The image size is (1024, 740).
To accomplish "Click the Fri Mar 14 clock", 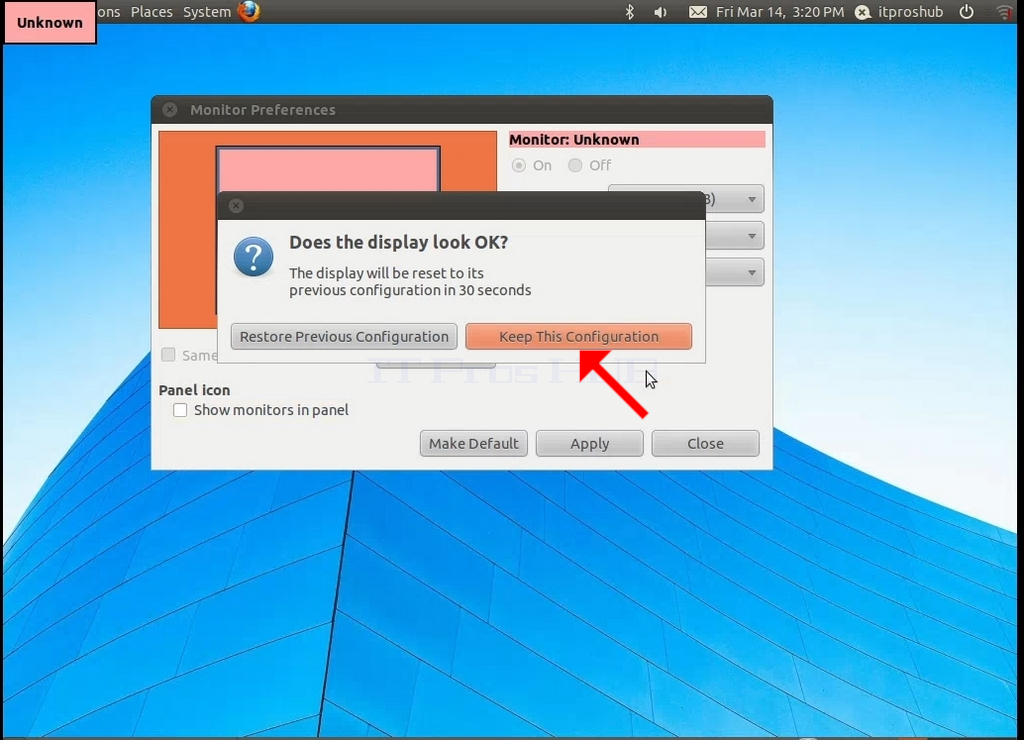I will [780, 12].
